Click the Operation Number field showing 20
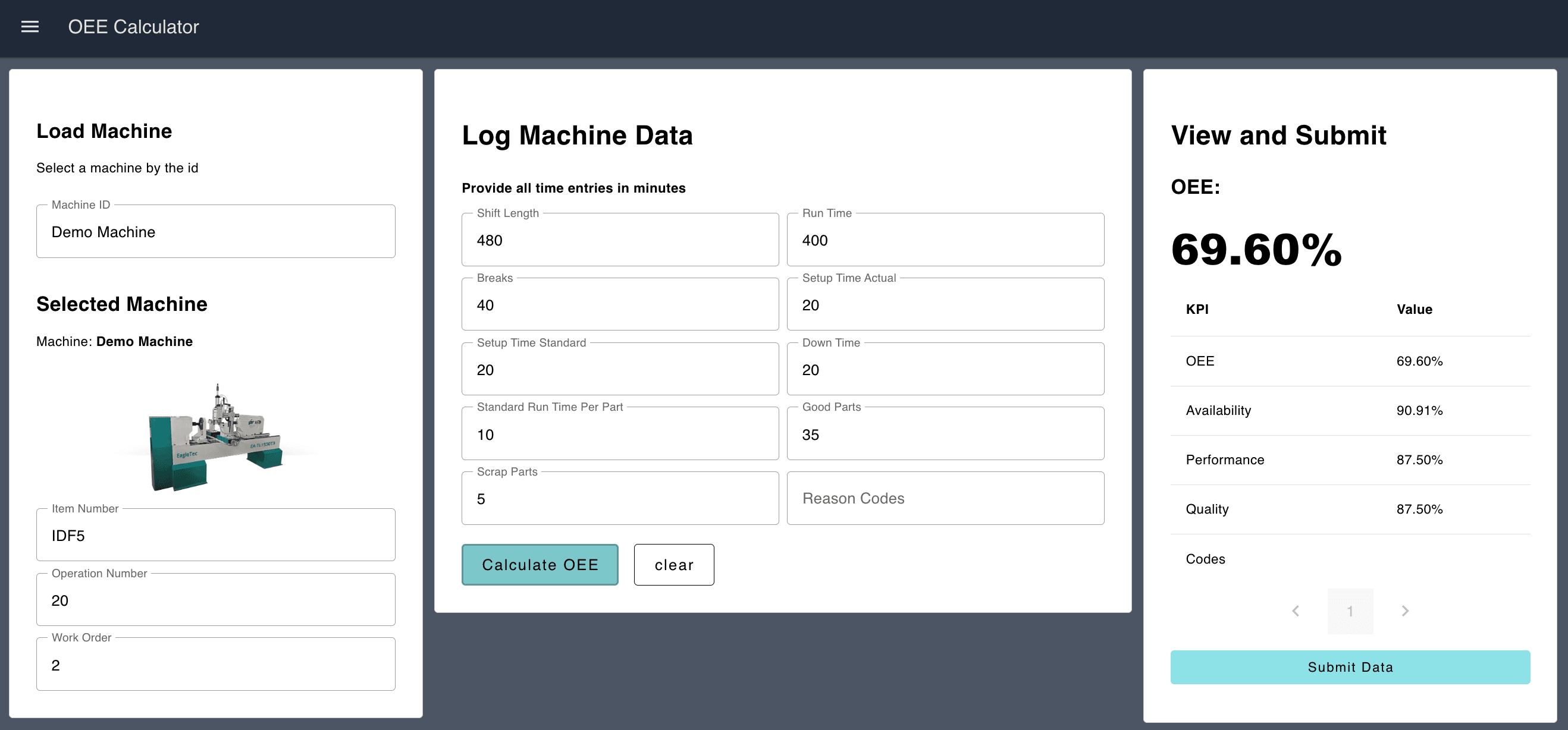This screenshot has width=1568, height=730. (215, 600)
